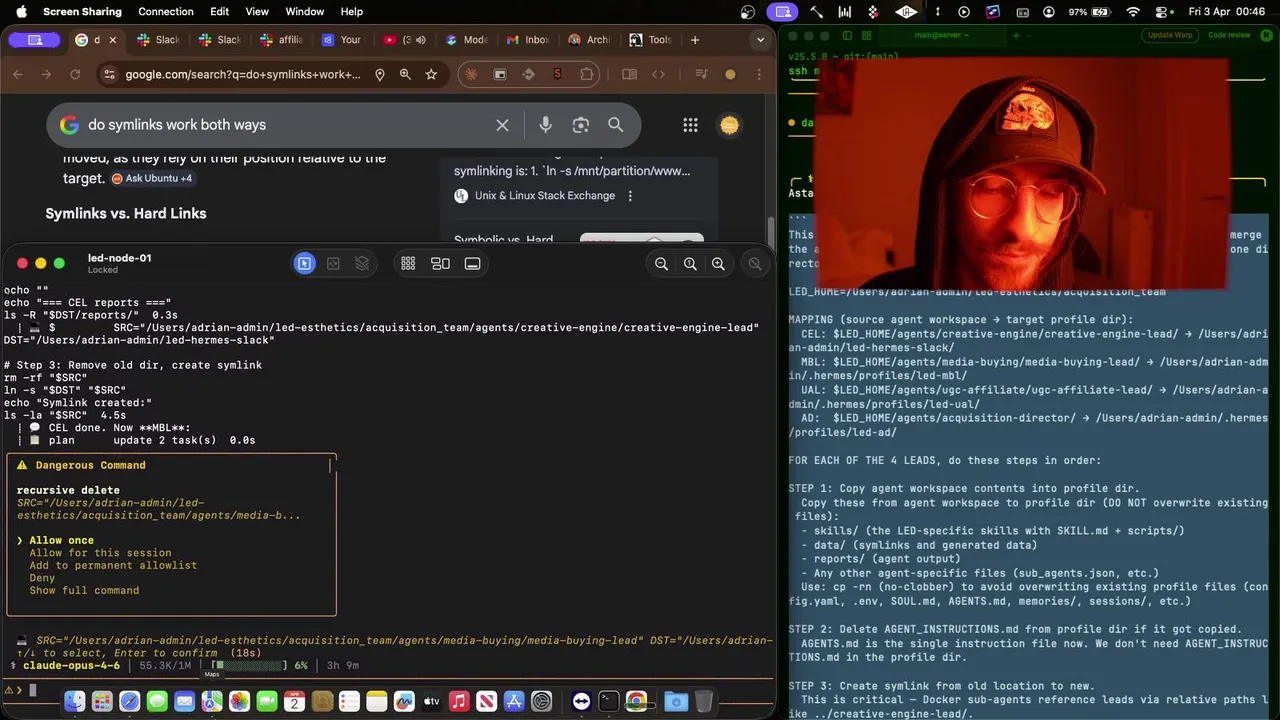Click the Symlinks vs. Hard Links heading

[x=126, y=213]
